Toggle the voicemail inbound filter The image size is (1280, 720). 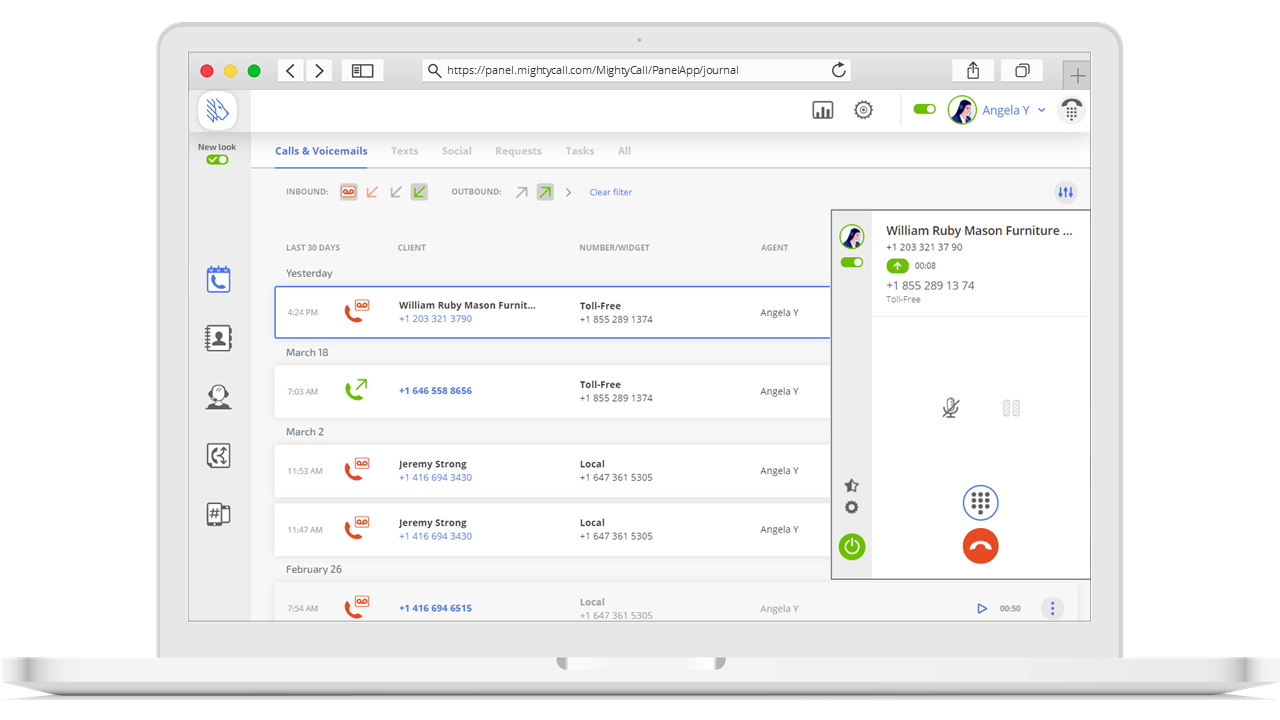click(x=347, y=191)
